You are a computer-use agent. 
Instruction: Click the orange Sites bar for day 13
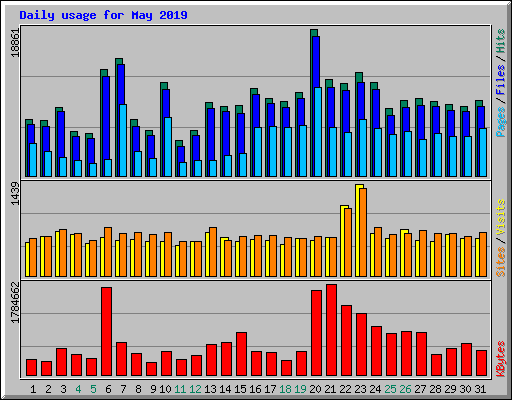(x=213, y=252)
